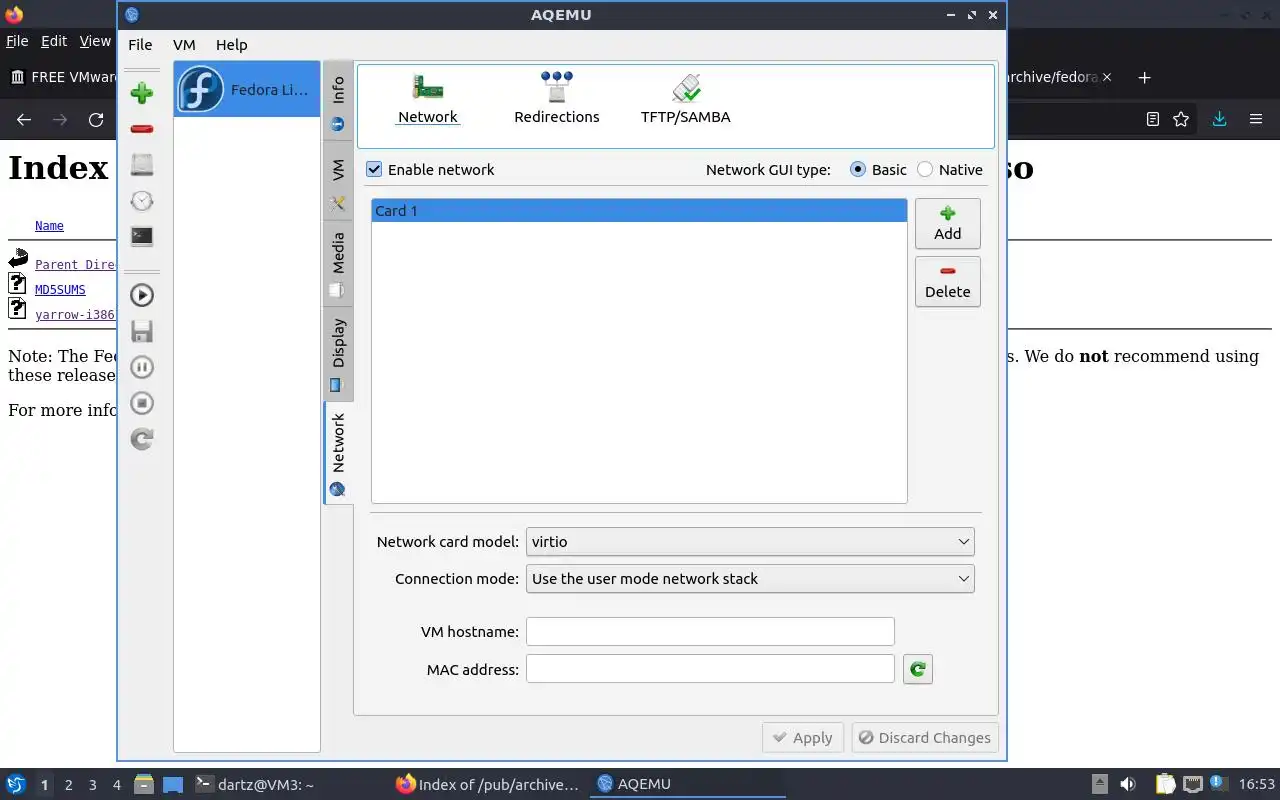Switch to the Display vertical tab

coord(338,353)
